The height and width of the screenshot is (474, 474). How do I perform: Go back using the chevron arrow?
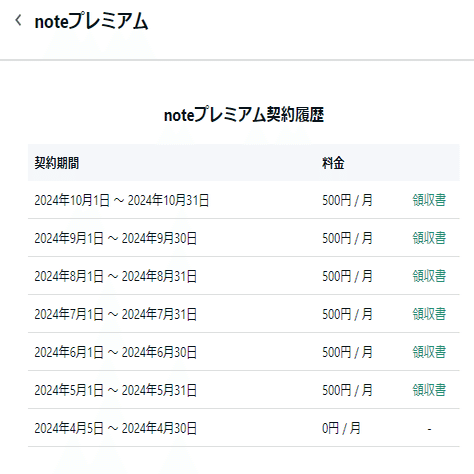tap(18, 20)
